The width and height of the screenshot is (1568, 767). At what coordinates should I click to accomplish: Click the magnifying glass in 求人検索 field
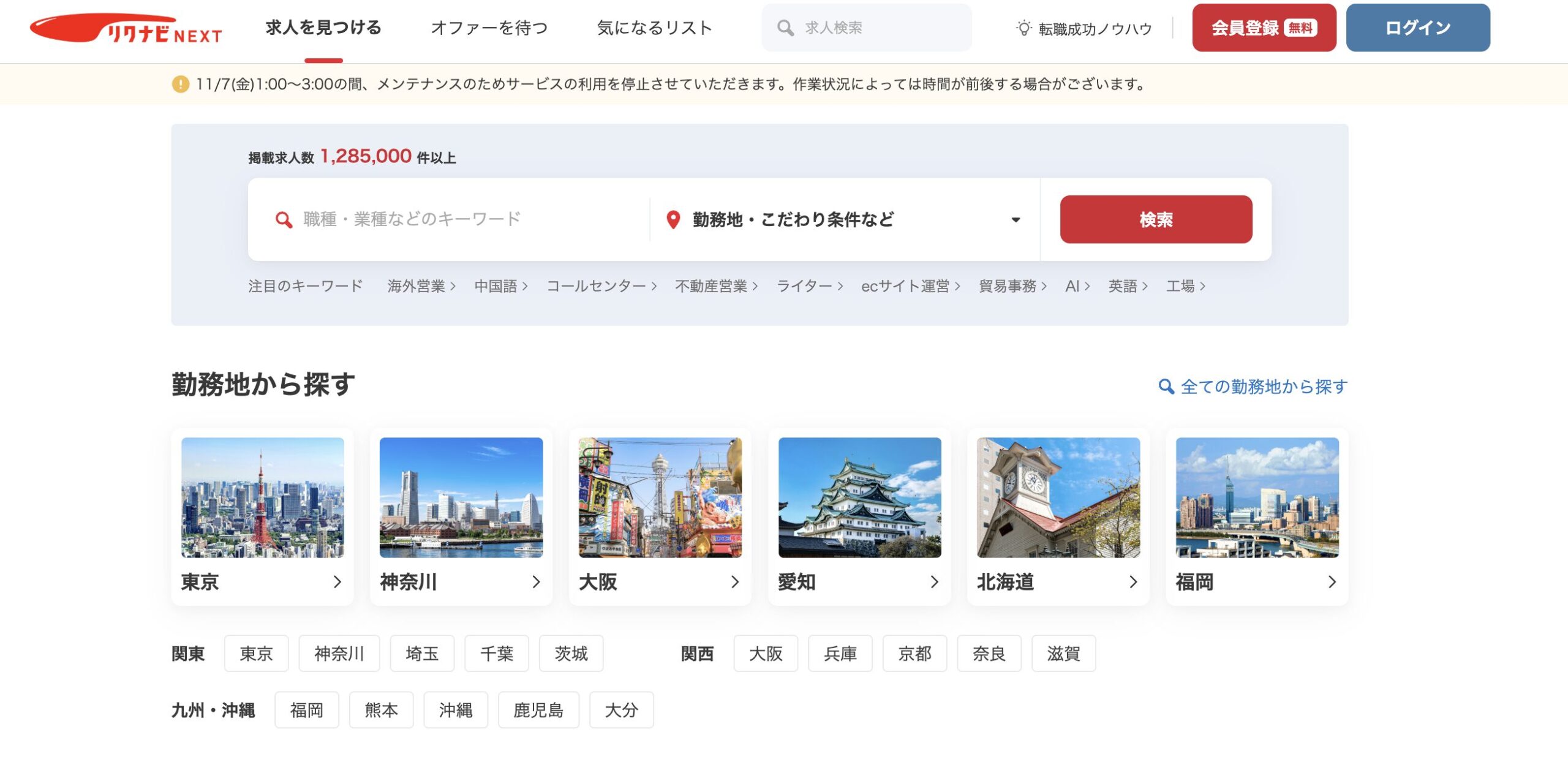click(786, 27)
